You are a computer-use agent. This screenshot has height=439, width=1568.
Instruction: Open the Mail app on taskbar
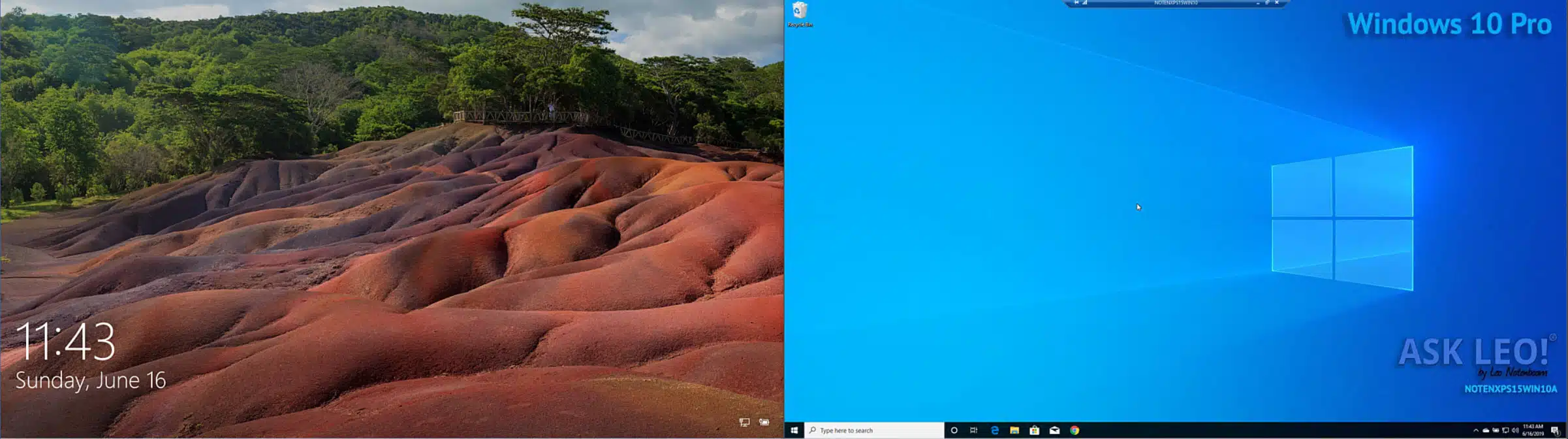coord(1054,431)
